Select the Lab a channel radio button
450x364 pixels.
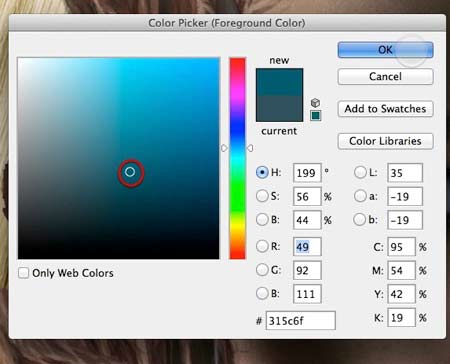(x=360, y=196)
